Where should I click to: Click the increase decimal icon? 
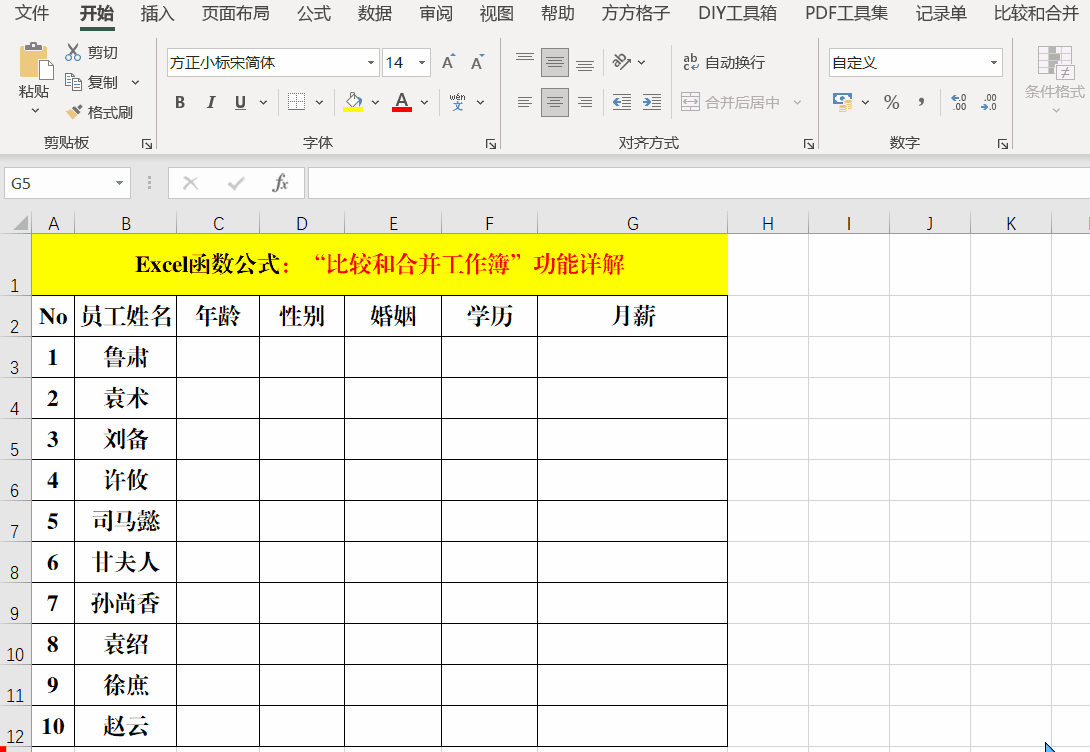coord(960,102)
